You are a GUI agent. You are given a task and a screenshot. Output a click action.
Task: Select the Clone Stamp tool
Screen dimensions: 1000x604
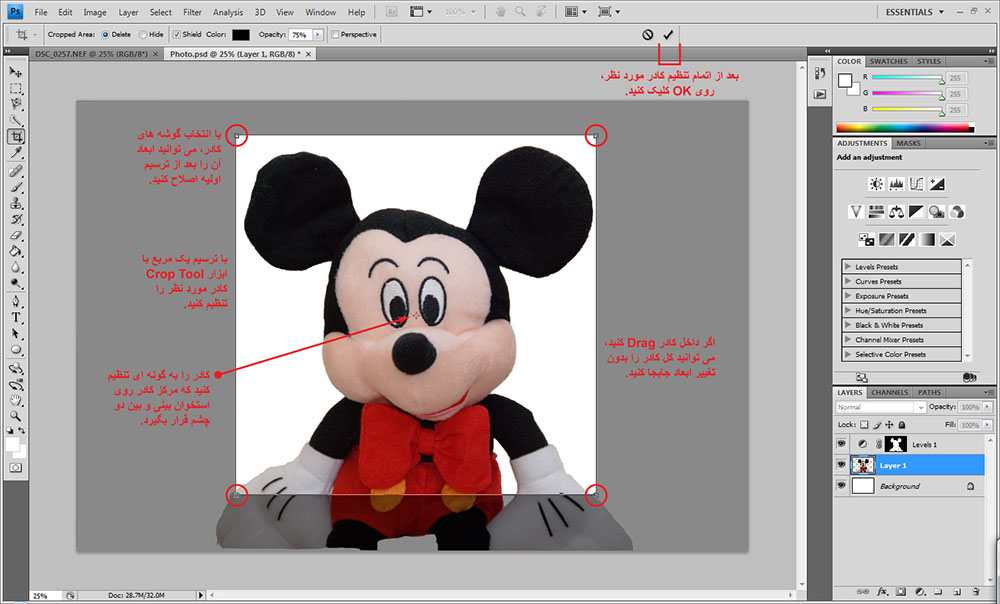coord(16,203)
